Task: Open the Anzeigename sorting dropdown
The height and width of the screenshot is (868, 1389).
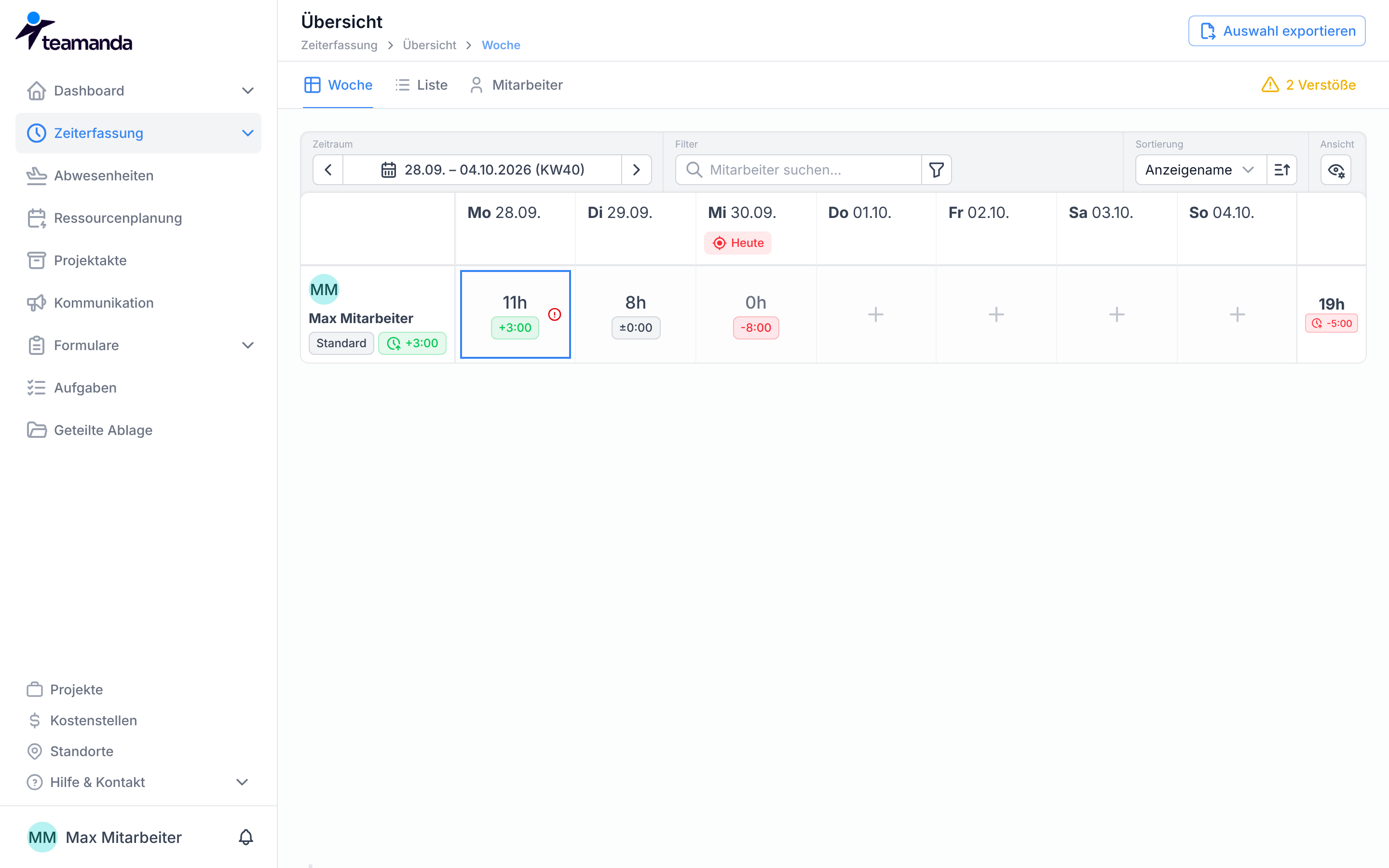Action: (1201, 170)
